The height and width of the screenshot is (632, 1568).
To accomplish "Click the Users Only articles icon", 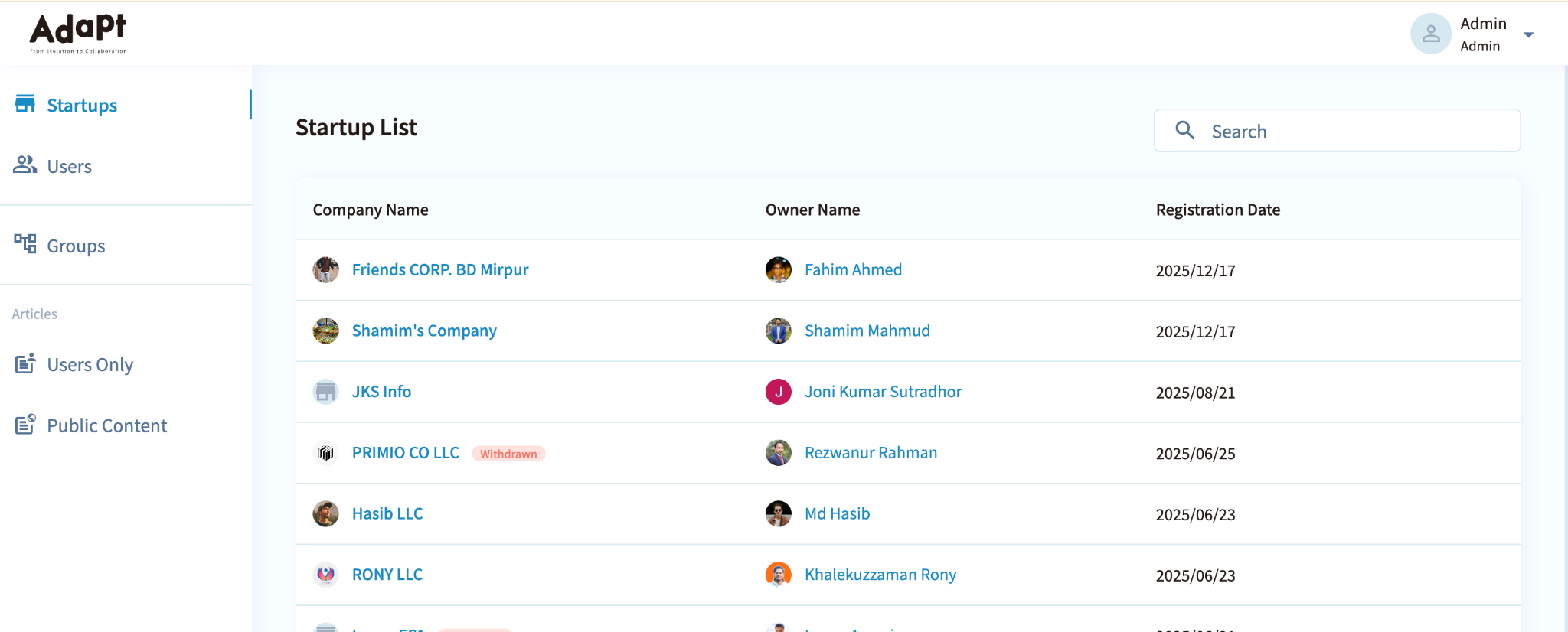I will tap(25, 363).
